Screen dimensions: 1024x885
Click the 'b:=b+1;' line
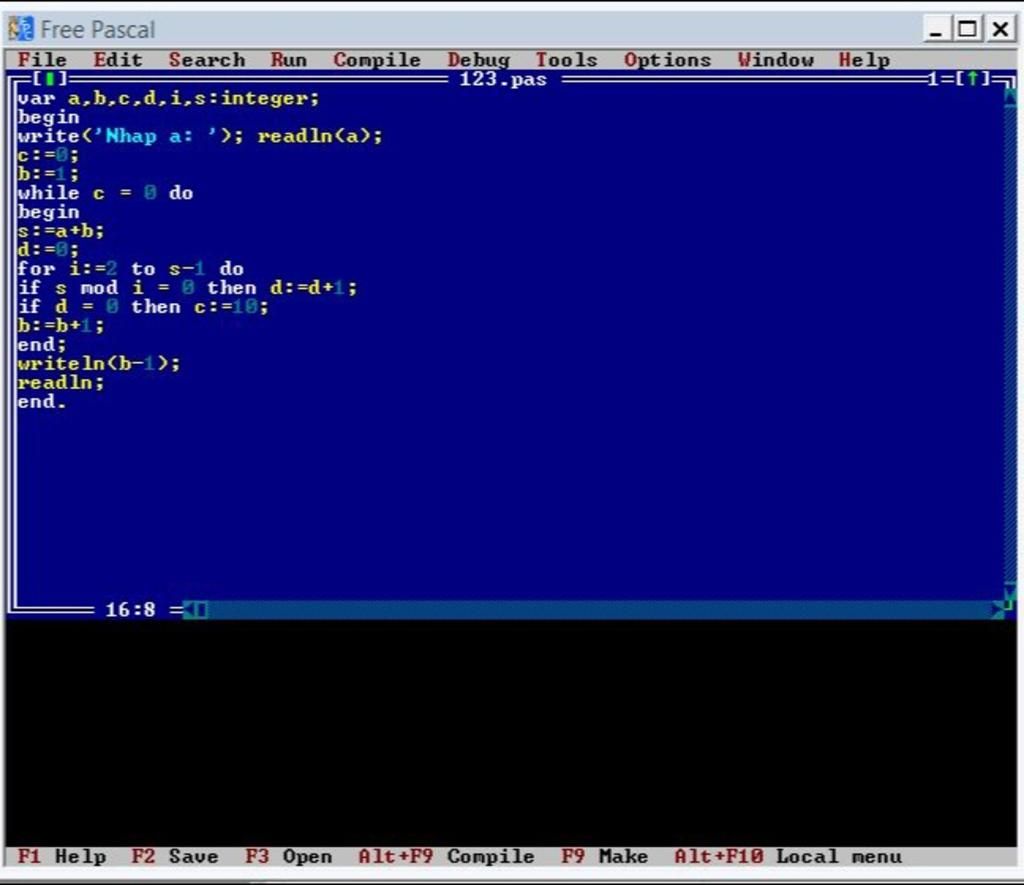tap(61, 325)
